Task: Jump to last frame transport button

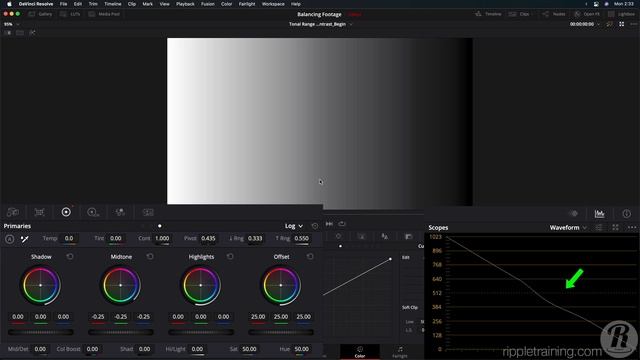Action: pos(329,224)
